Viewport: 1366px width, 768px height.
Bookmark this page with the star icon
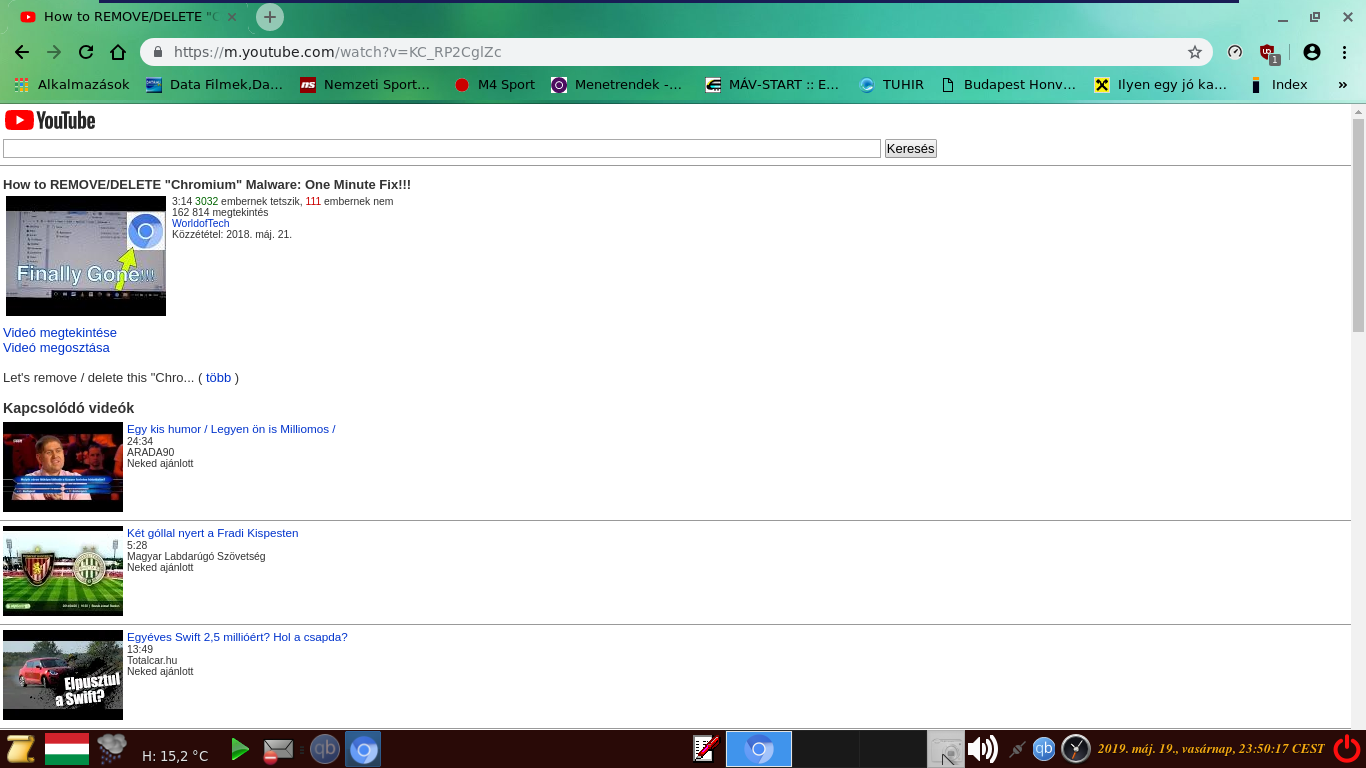tap(1194, 52)
